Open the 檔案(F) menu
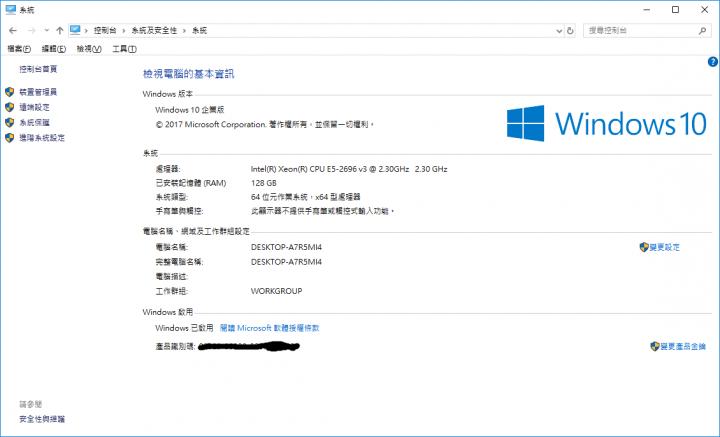 coord(19,49)
